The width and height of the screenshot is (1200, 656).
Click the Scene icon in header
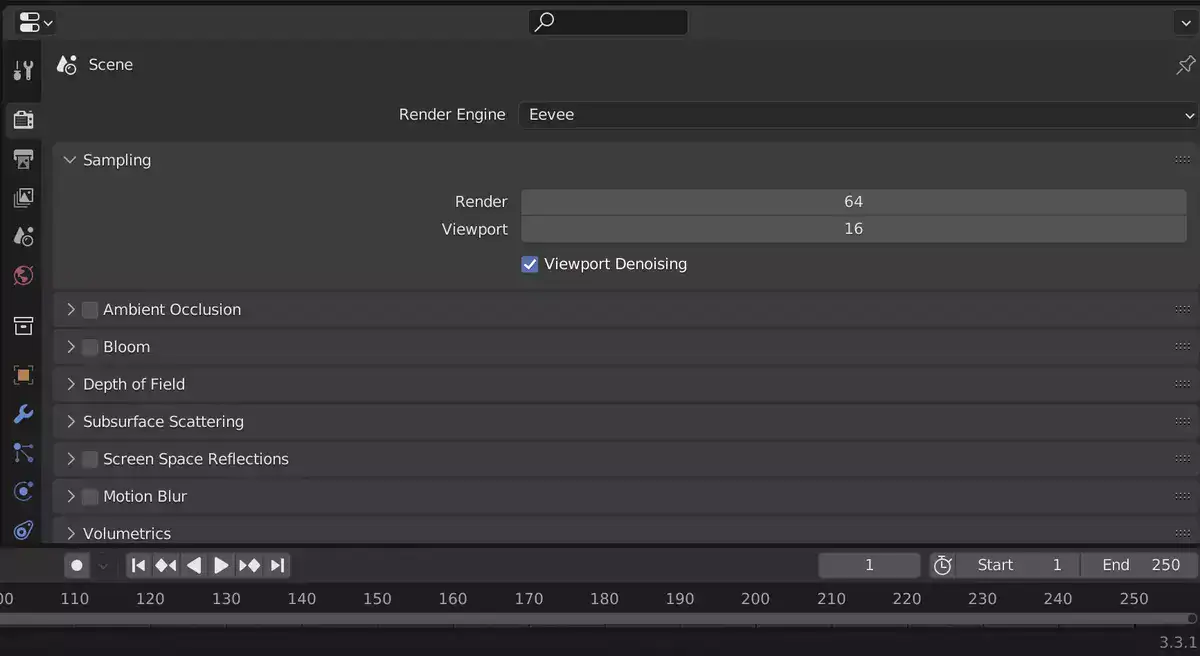67,65
